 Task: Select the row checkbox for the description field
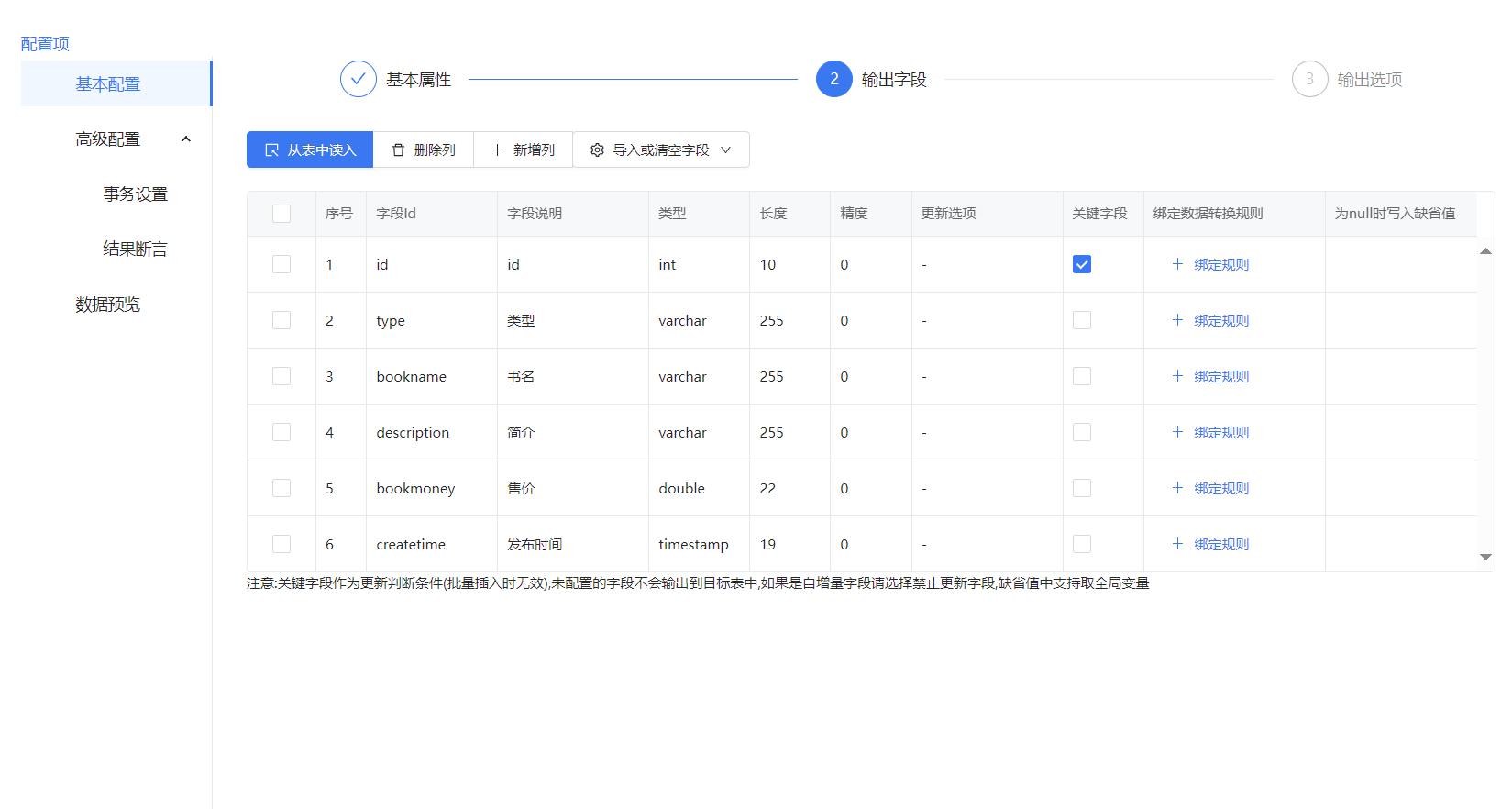tap(281, 432)
